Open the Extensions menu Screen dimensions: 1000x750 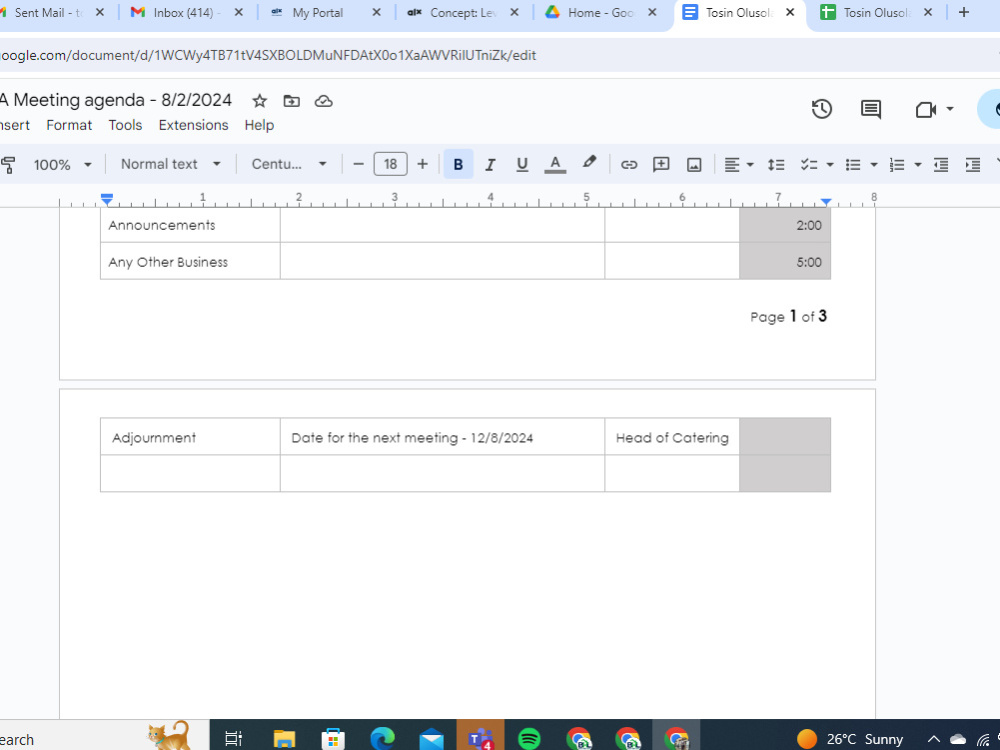pos(193,125)
